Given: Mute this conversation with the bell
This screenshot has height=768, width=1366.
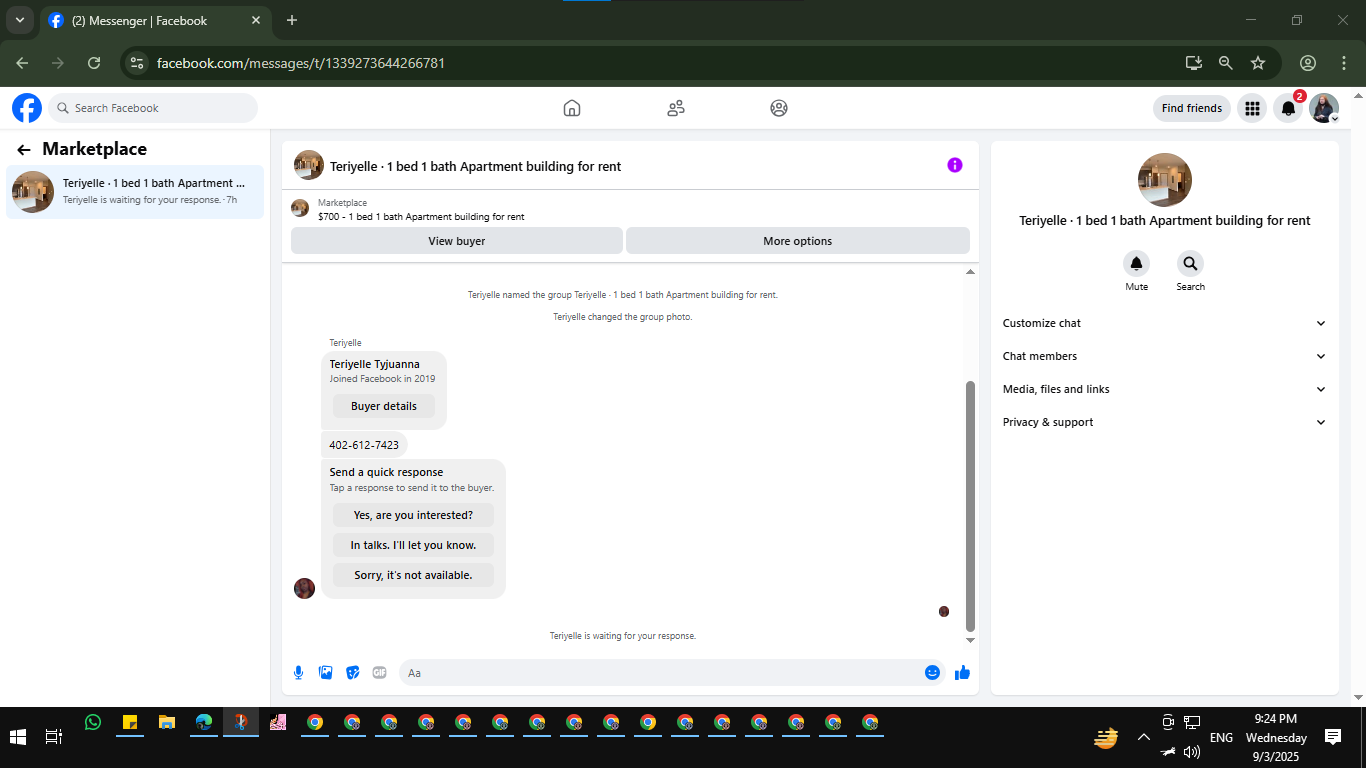Looking at the screenshot, I should [1136, 264].
